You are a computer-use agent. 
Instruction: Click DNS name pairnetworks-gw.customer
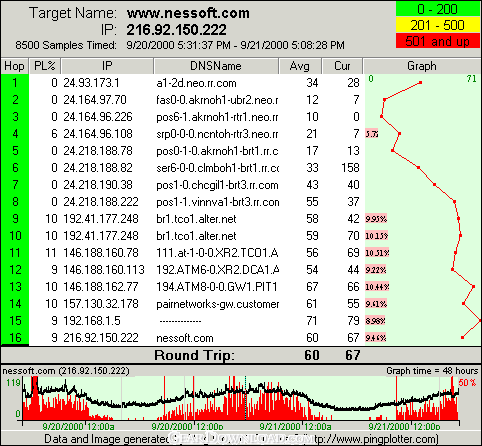coord(218,304)
